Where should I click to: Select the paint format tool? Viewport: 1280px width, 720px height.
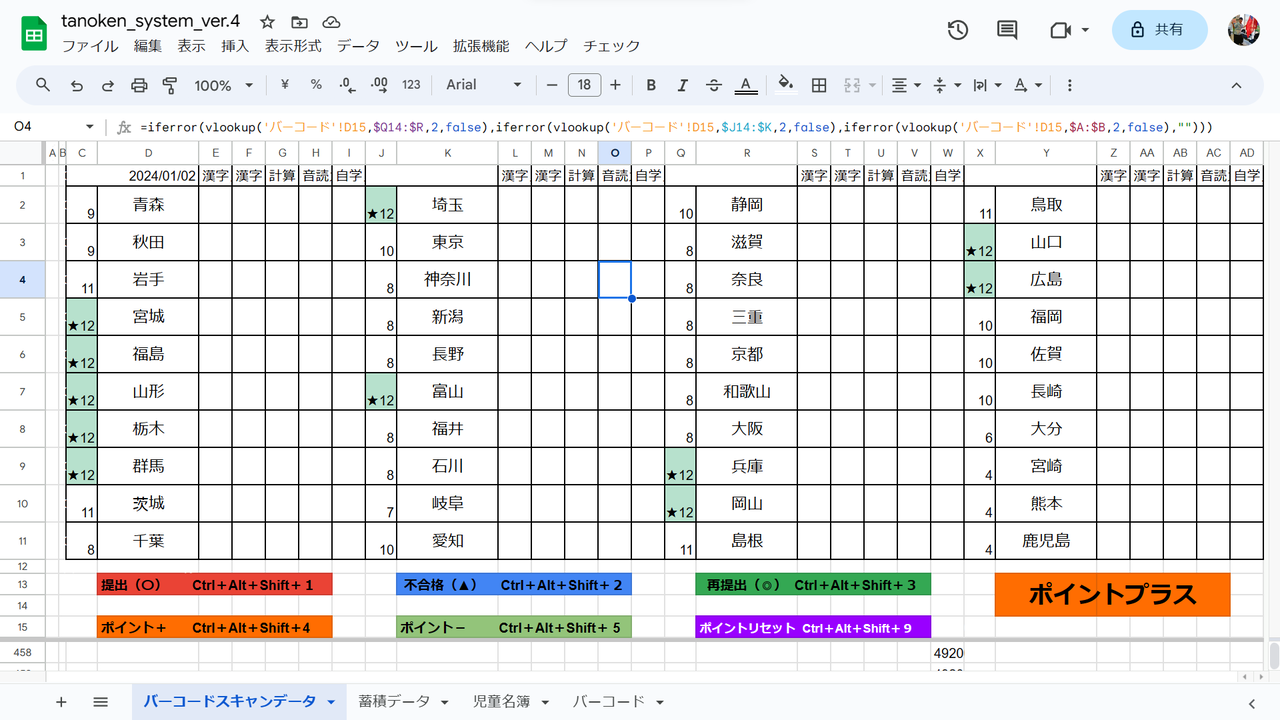[x=170, y=85]
